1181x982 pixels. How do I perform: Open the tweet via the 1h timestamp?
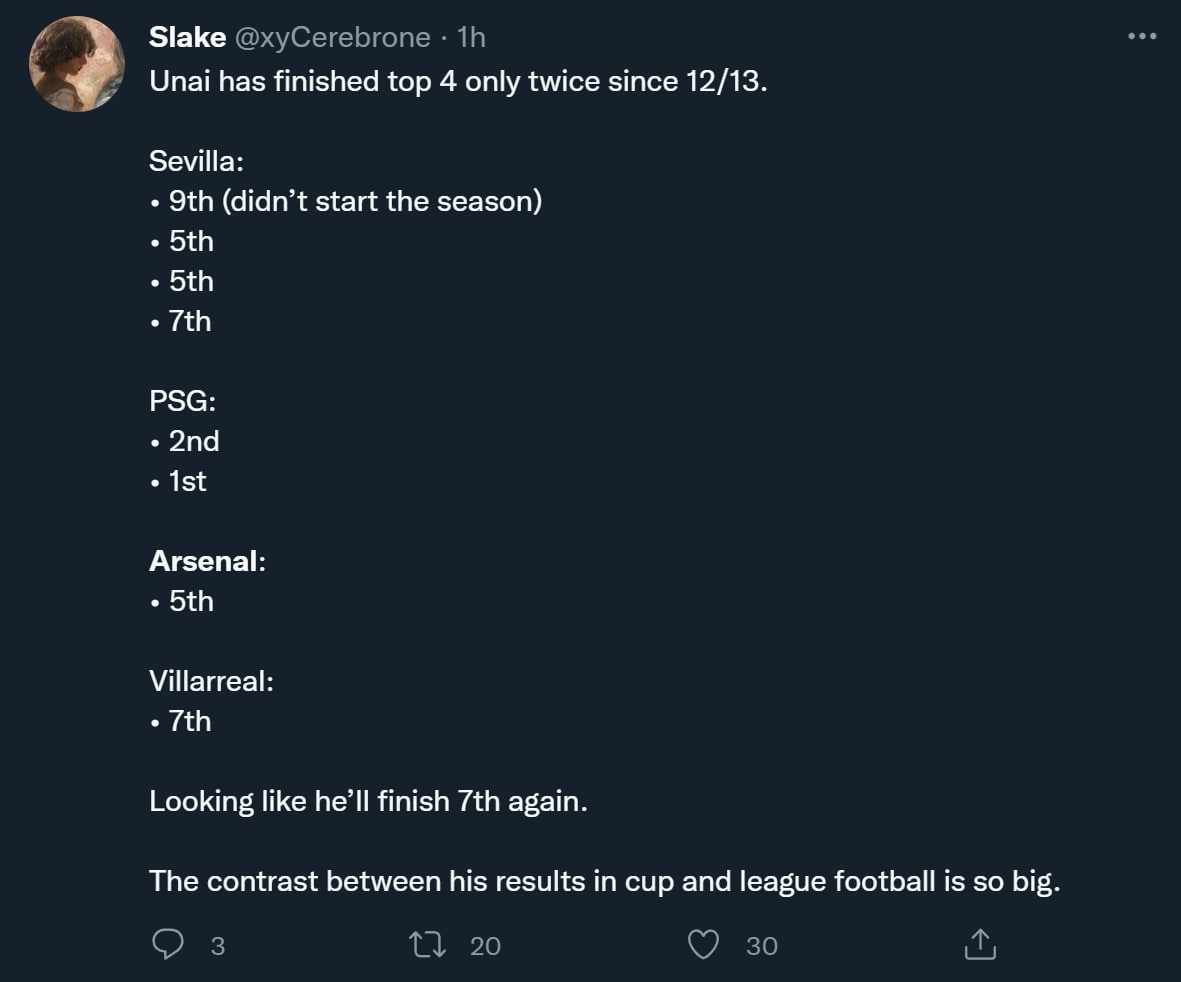[x=471, y=38]
